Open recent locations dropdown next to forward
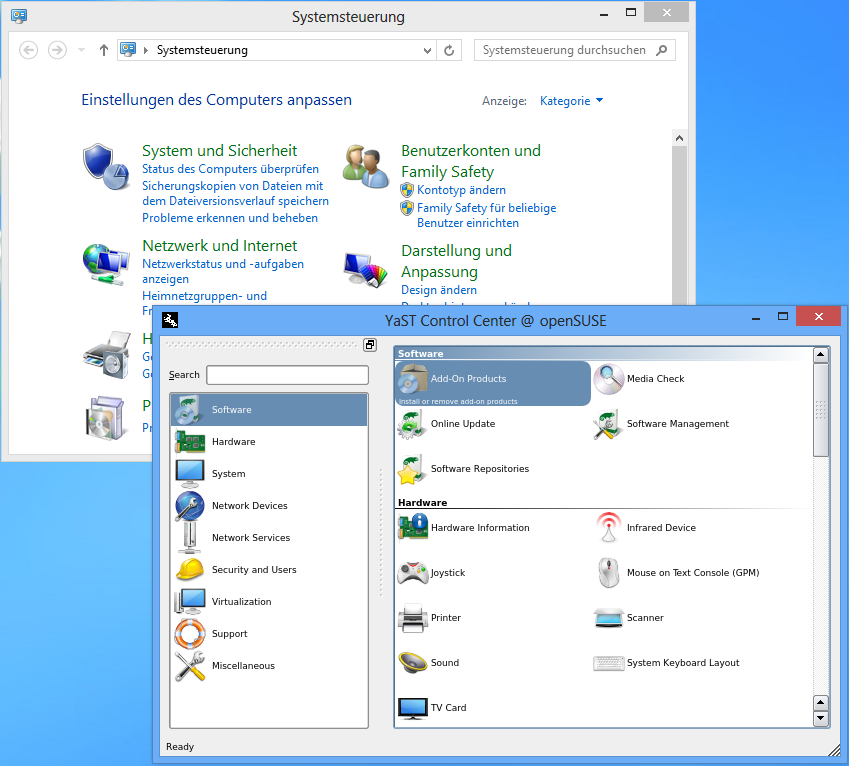This screenshot has width=849, height=766. tap(81, 50)
